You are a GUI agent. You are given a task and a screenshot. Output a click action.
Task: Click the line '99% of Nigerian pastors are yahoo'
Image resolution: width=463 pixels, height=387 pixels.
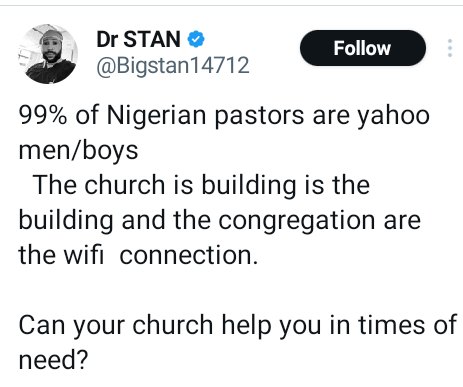click(224, 117)
